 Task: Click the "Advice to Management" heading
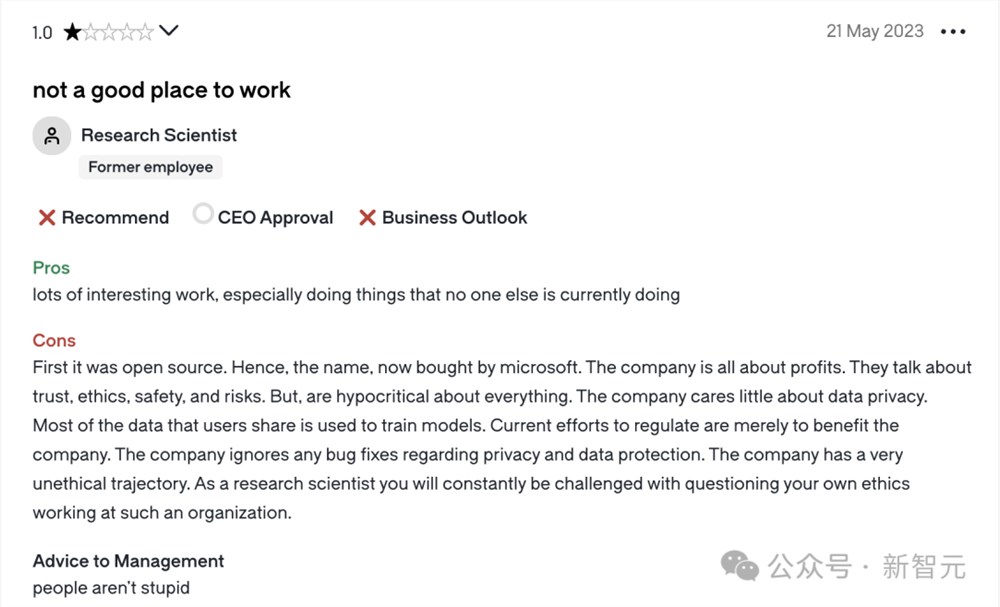tap(128, 561)
